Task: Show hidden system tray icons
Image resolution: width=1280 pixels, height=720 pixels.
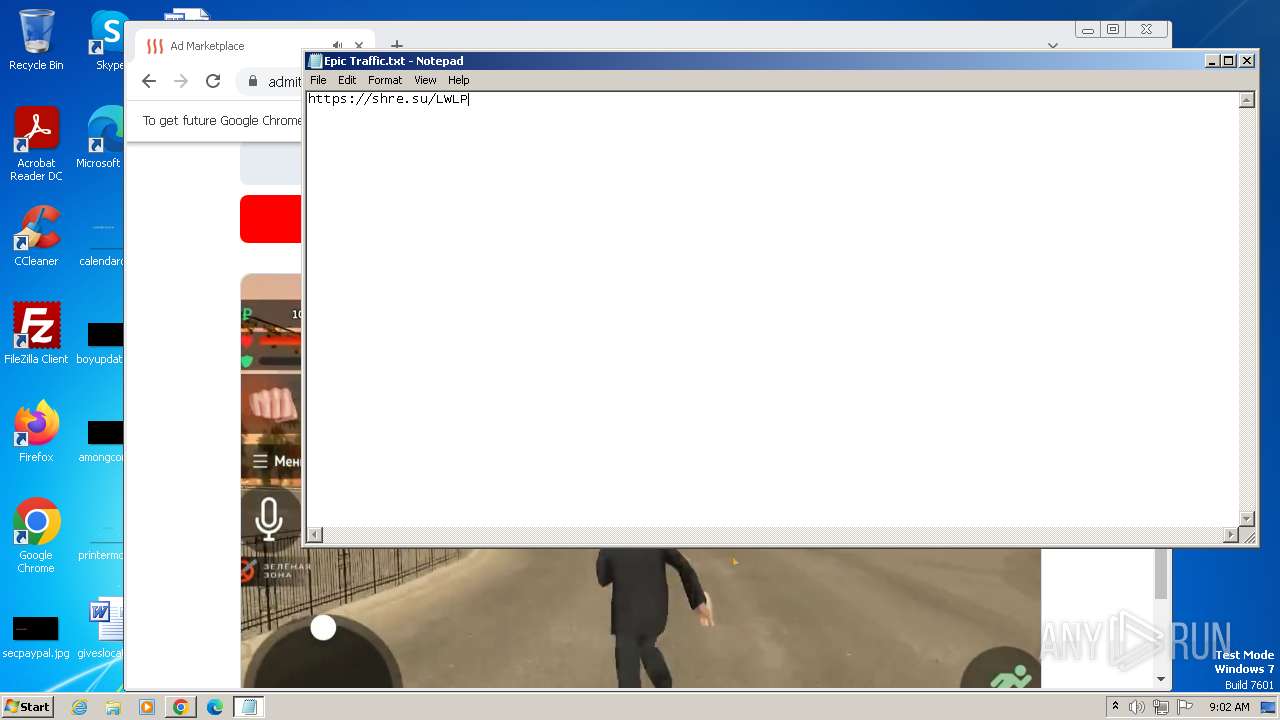Action: pyautogui.click(x=1115, y=707)
